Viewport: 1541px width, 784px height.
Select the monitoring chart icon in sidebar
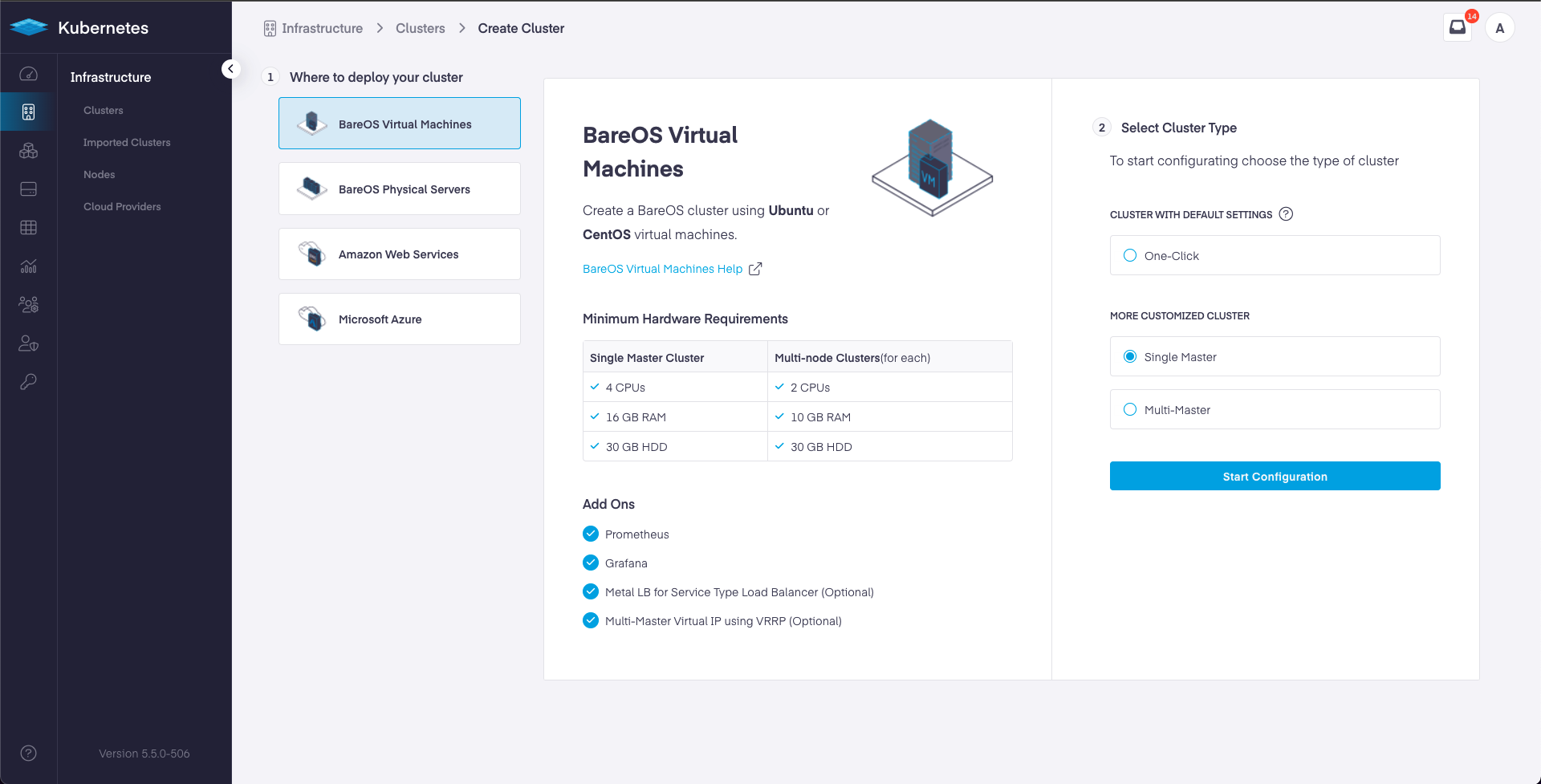click(28, 266)
